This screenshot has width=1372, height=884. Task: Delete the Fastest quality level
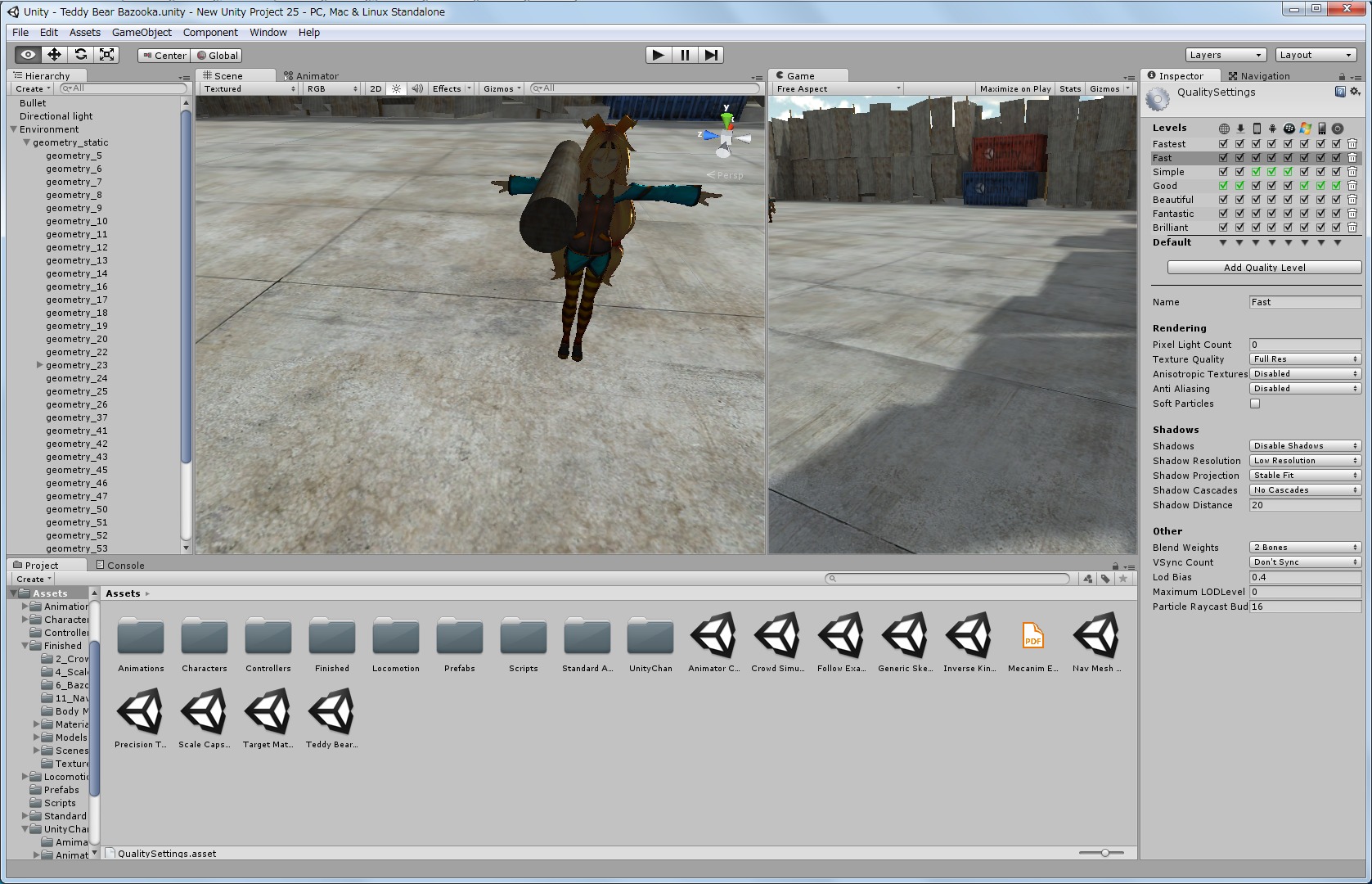tap(1352, 144)
